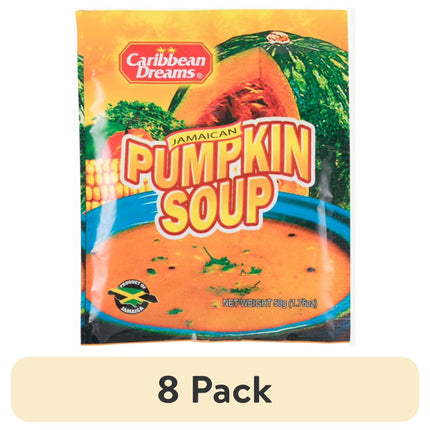Click the black peppercorn in the soup
430x430 pixels.
[x=291, y=234]
